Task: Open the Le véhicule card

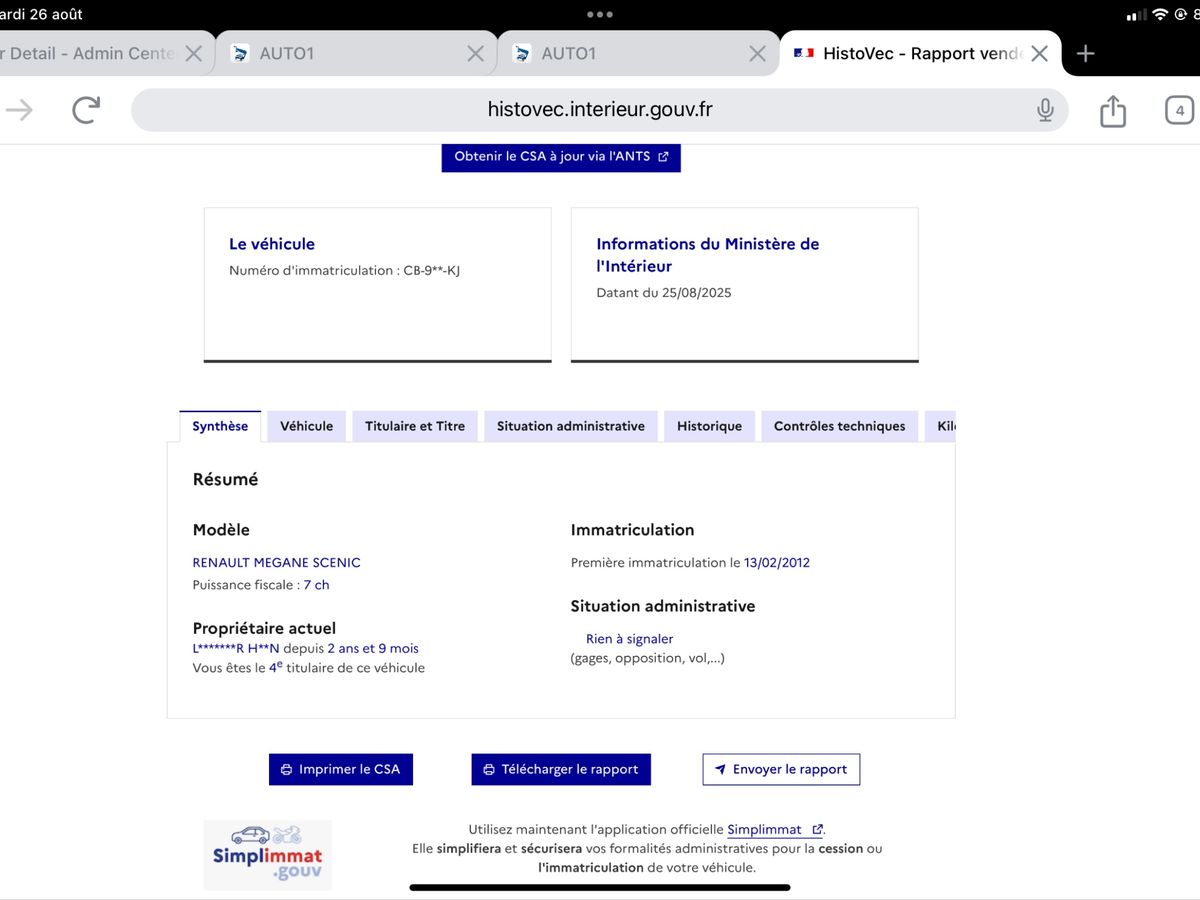Action: [x=378, y=285]
